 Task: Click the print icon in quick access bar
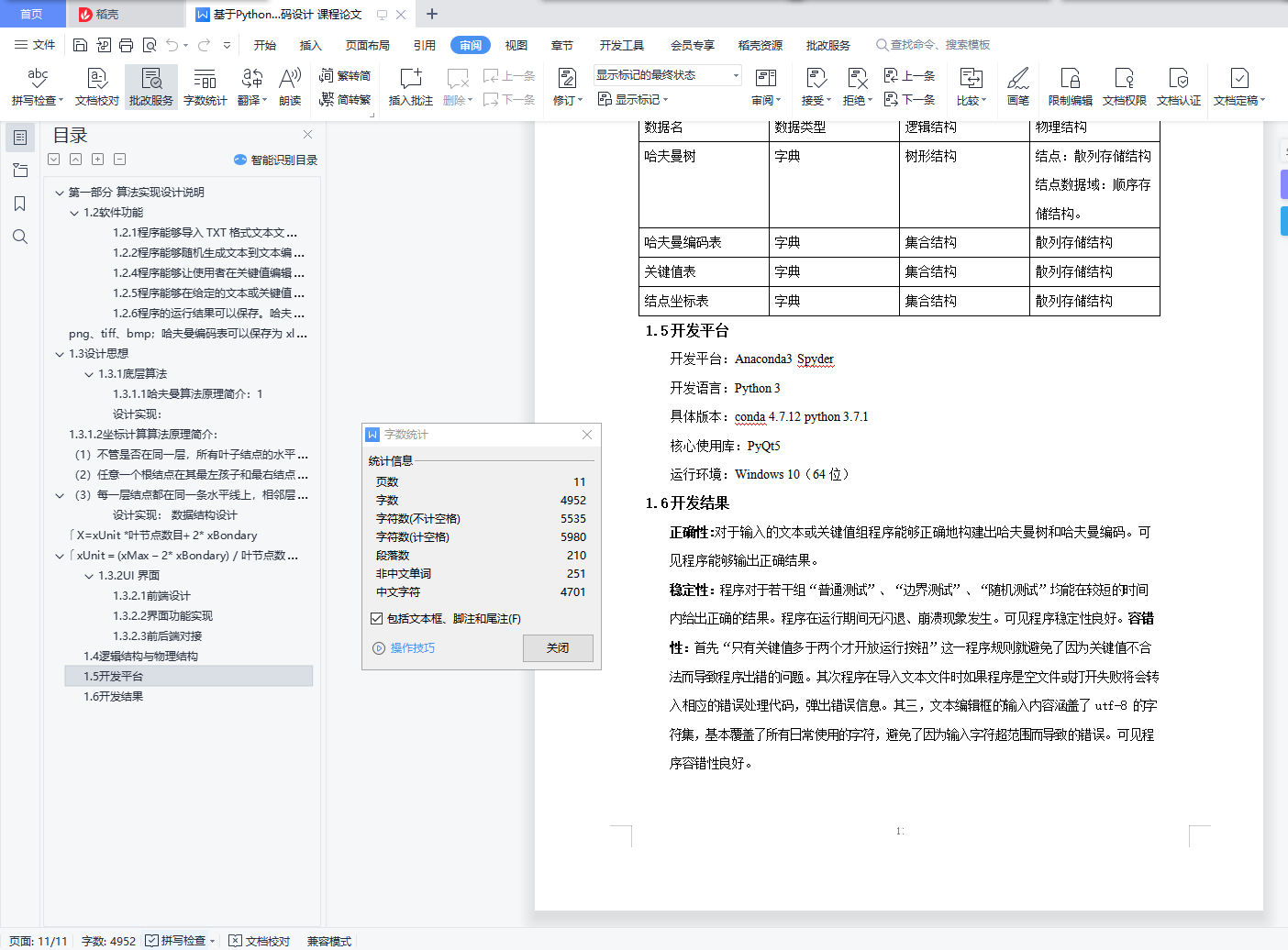[x=127, y=45]
